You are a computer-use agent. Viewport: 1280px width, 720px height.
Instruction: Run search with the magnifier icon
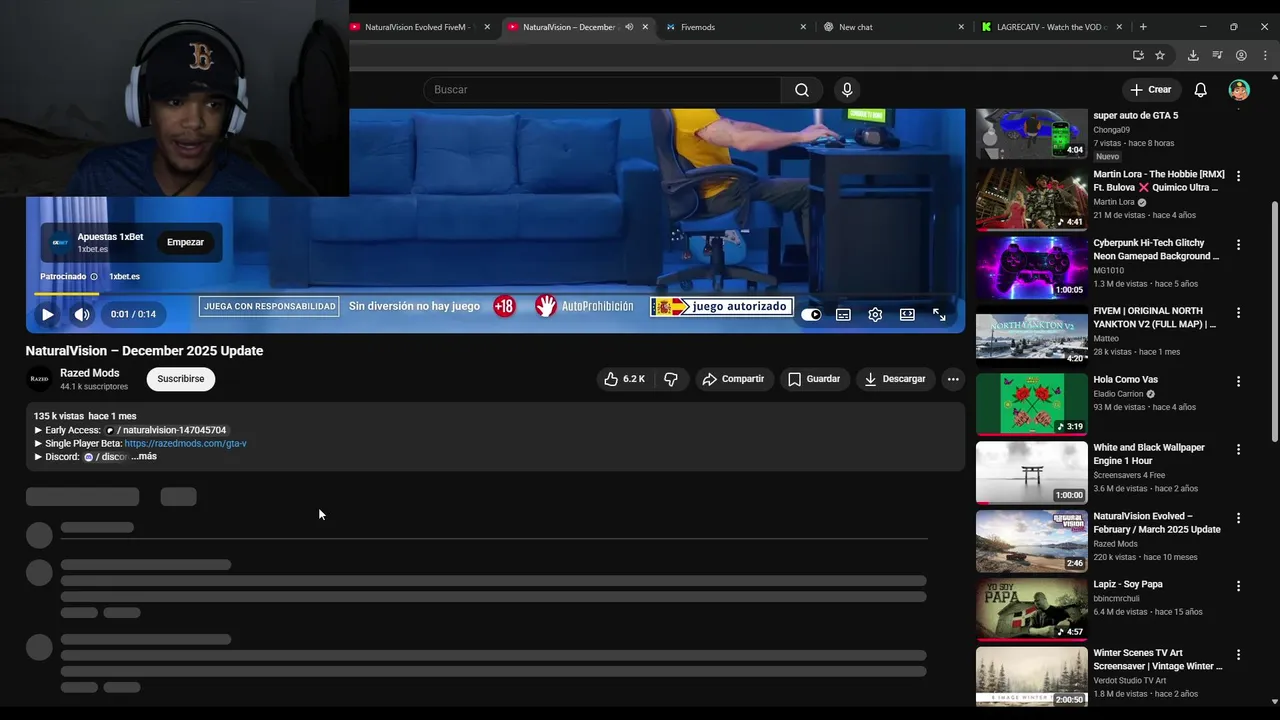click(x=802, y=90)
